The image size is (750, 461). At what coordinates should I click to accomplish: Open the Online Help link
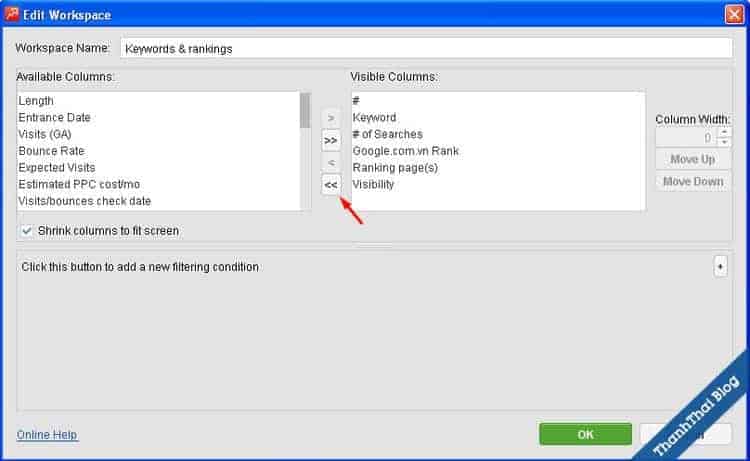[x=47, y=435]
